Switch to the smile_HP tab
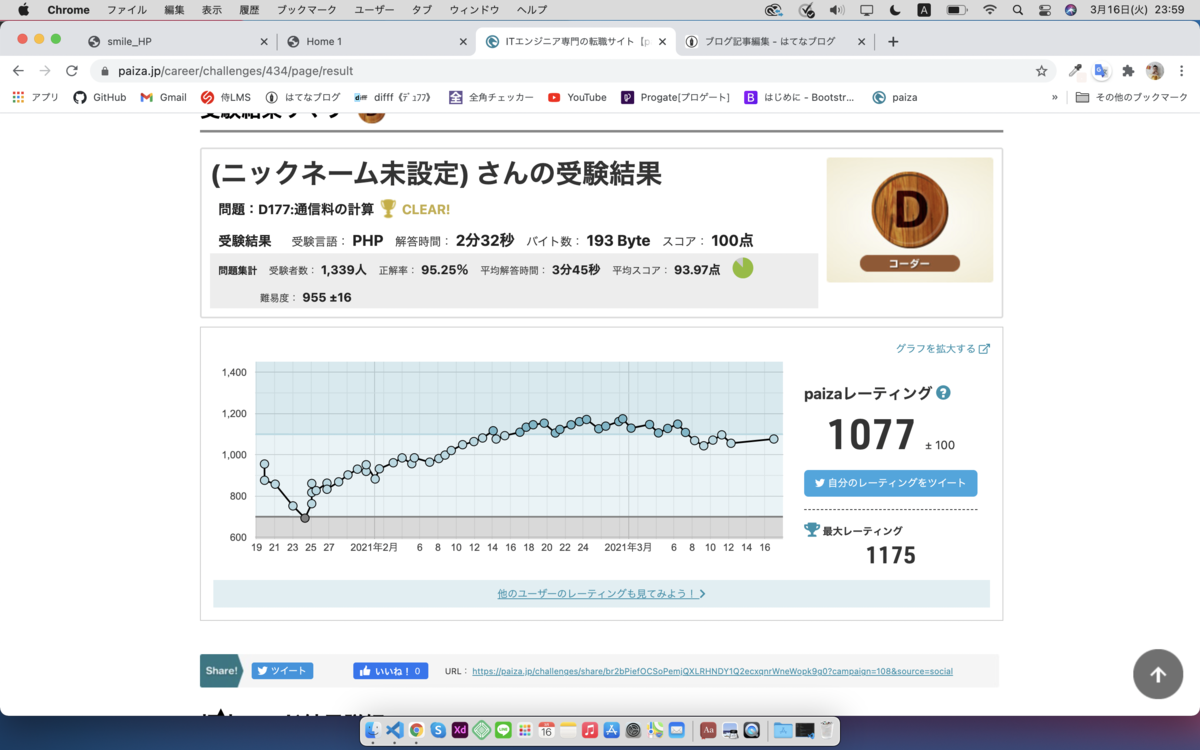Viewport: 1200px width, 750px height. pyautogui.click(x=178, y=42)
